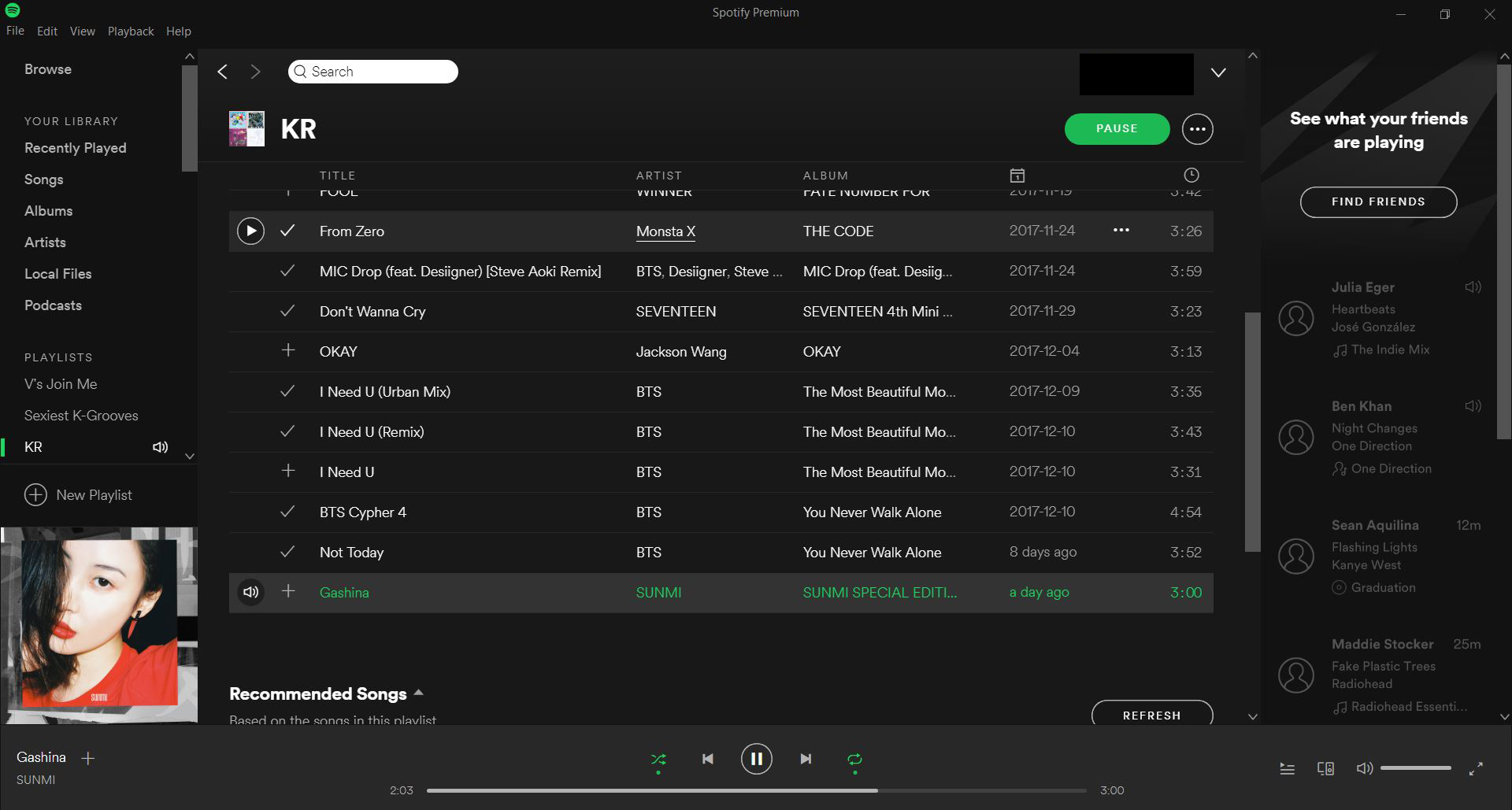Save OKAY to library with plus
This screenshot has height=810, width=1512.
(x=288, y=350)
